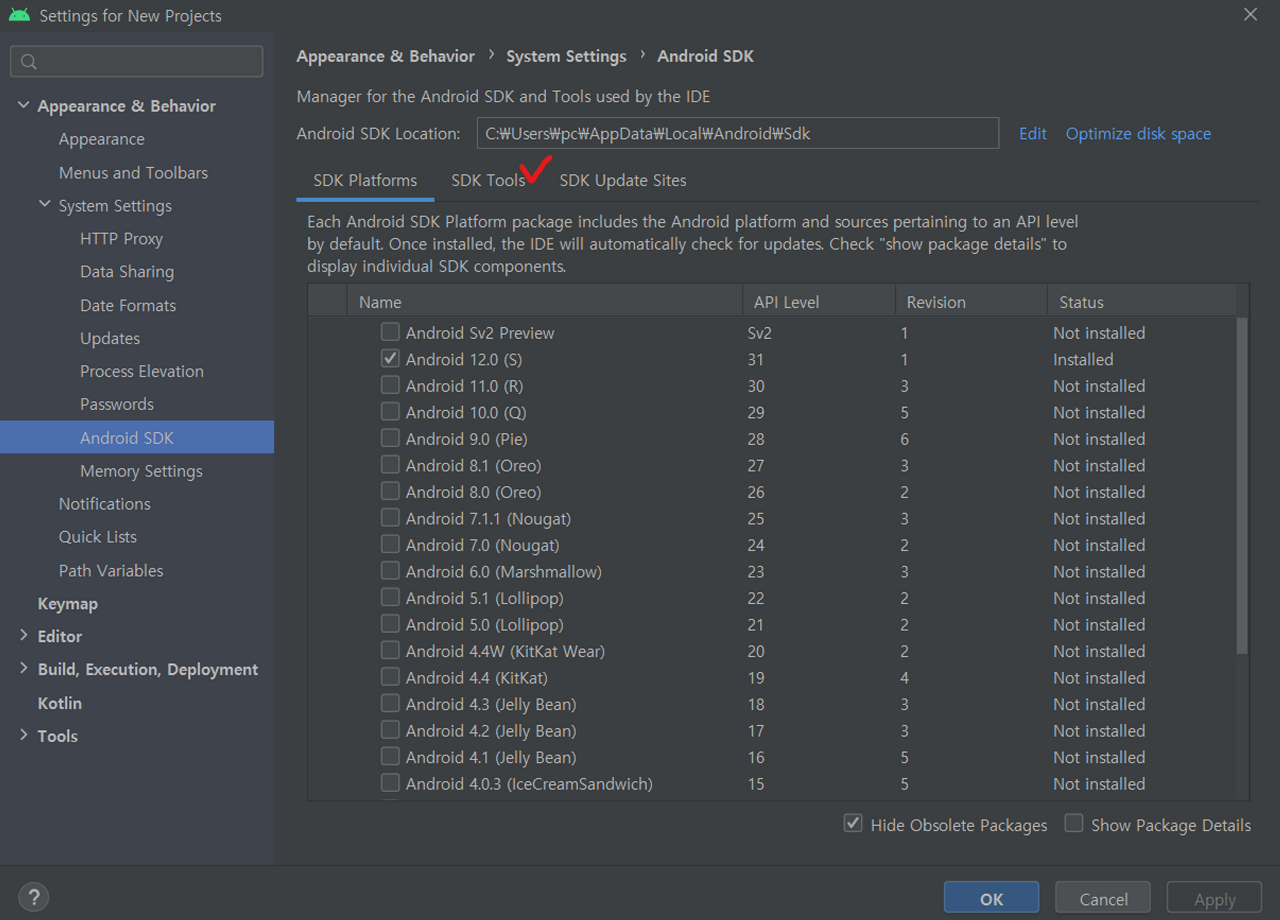The height and width of the screenshot is (920, 1280).
Task: Click API level 31 cell
Action: pos(756,359)
